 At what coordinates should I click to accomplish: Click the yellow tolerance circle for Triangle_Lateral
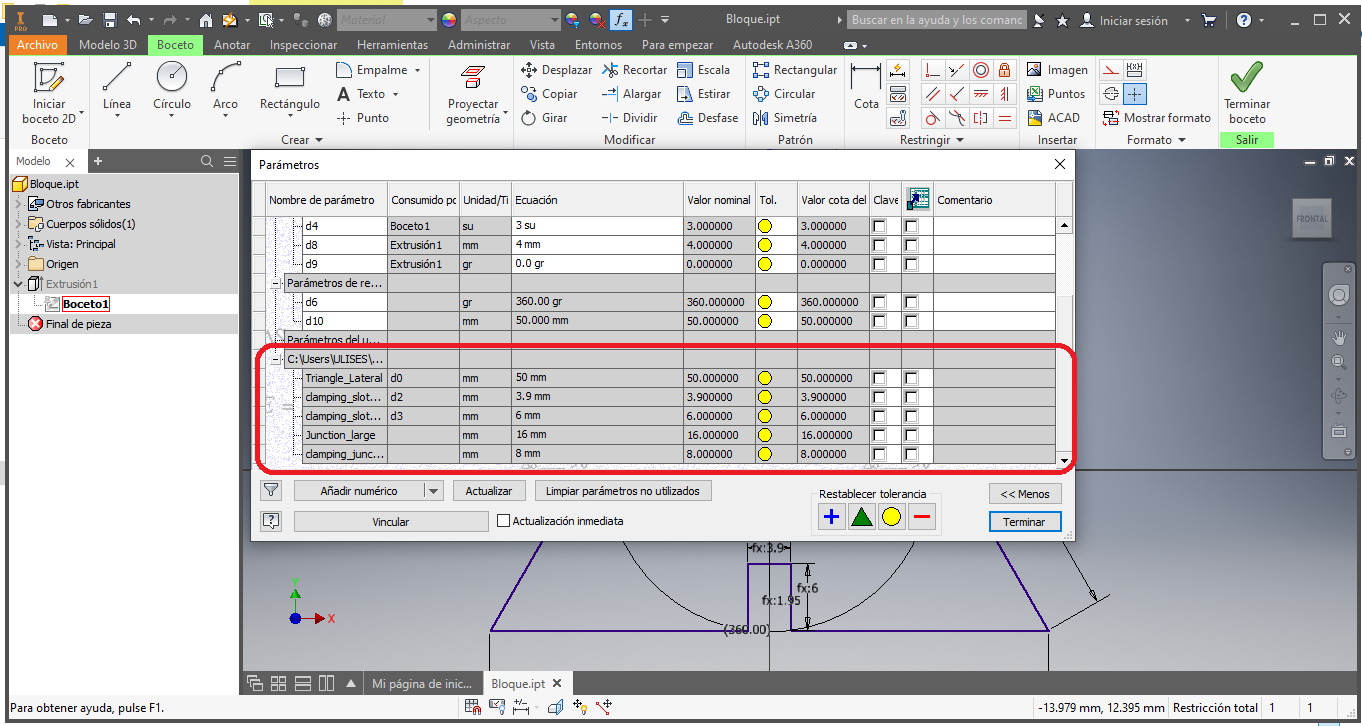click(x=765, y=379)
